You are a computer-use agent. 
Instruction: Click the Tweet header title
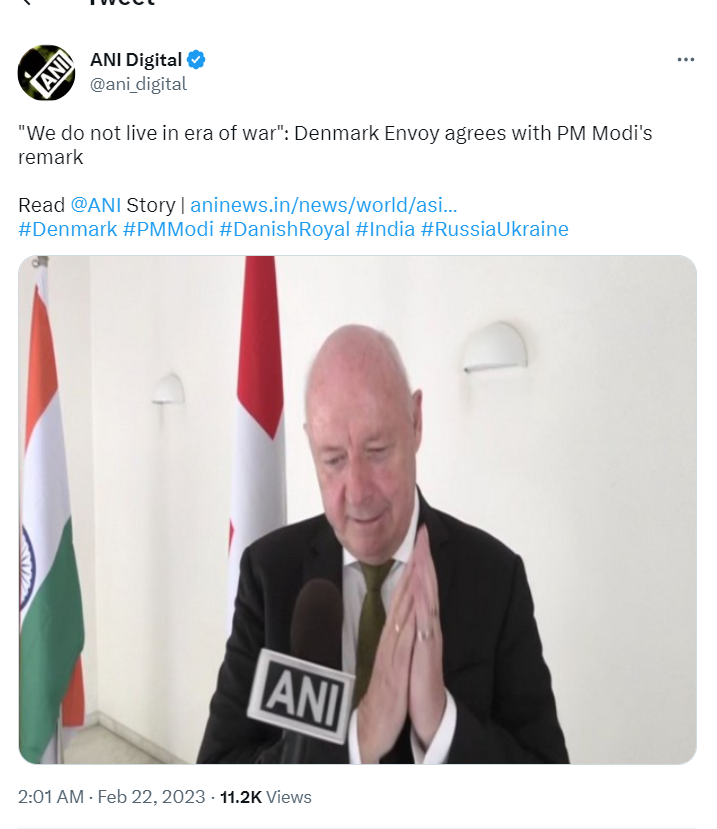pyautogui.click(x=123, y=3)
